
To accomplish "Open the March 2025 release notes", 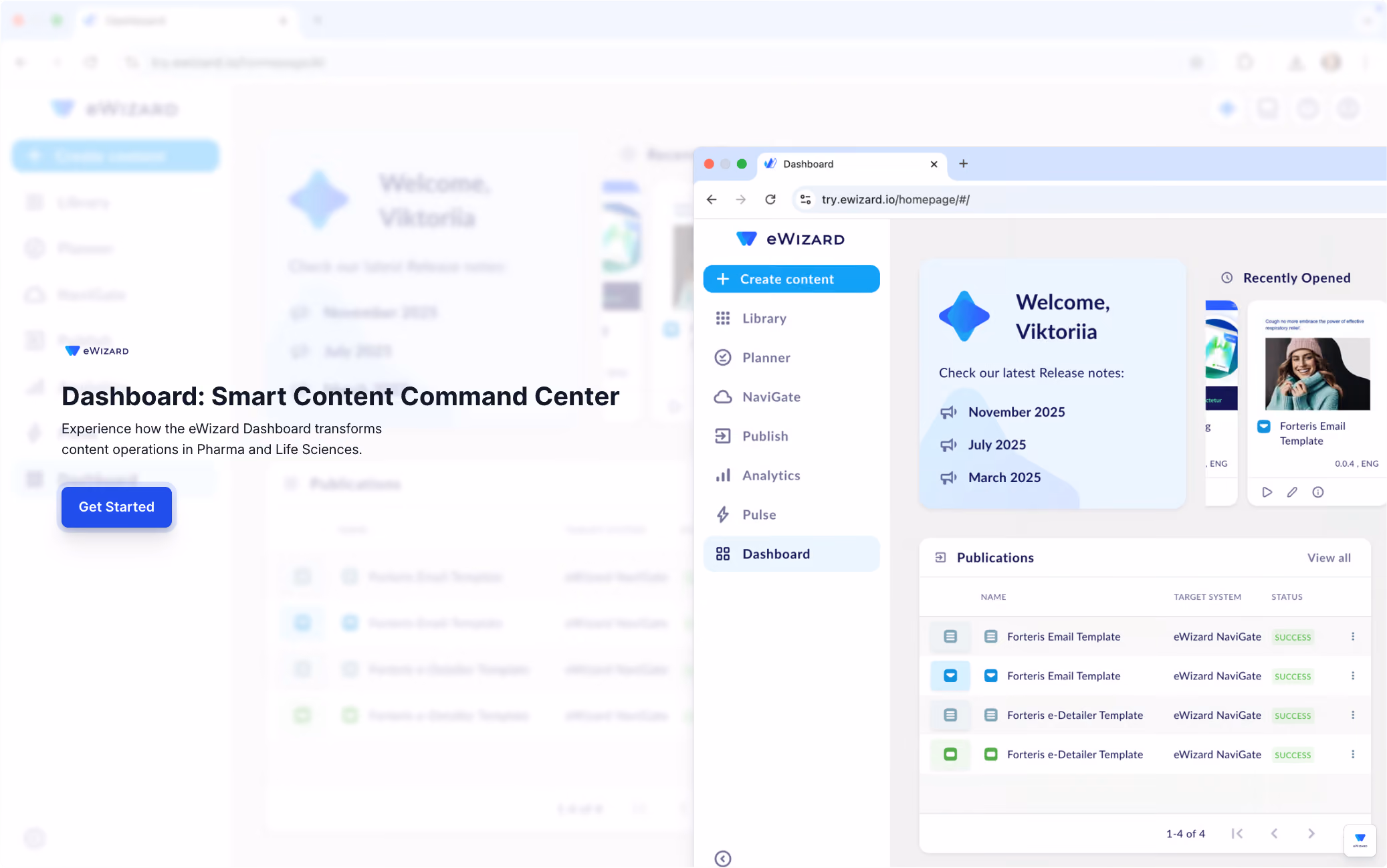I will point(1004,477).
